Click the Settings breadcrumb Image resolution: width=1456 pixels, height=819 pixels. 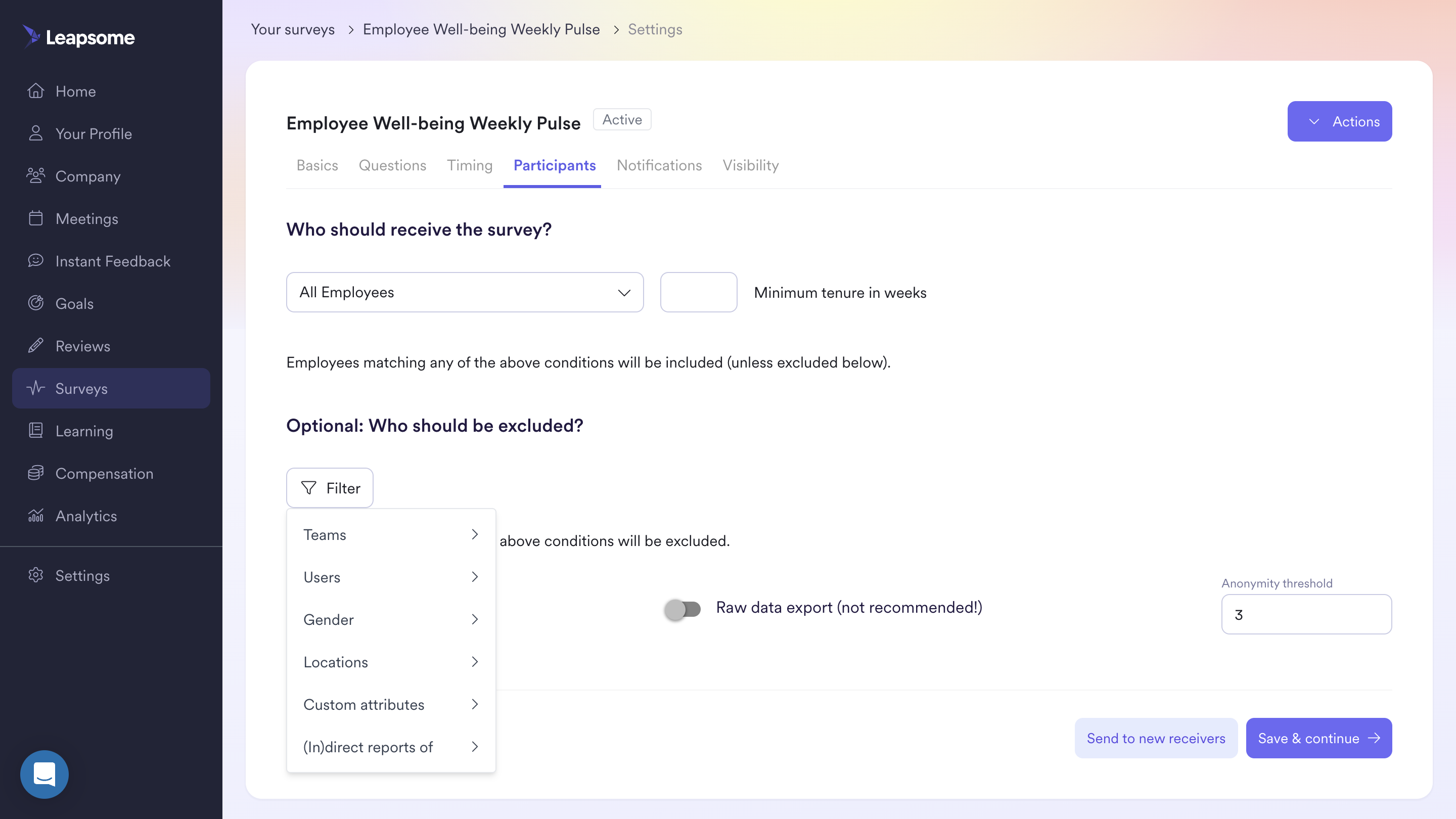[x=655, y=29]
